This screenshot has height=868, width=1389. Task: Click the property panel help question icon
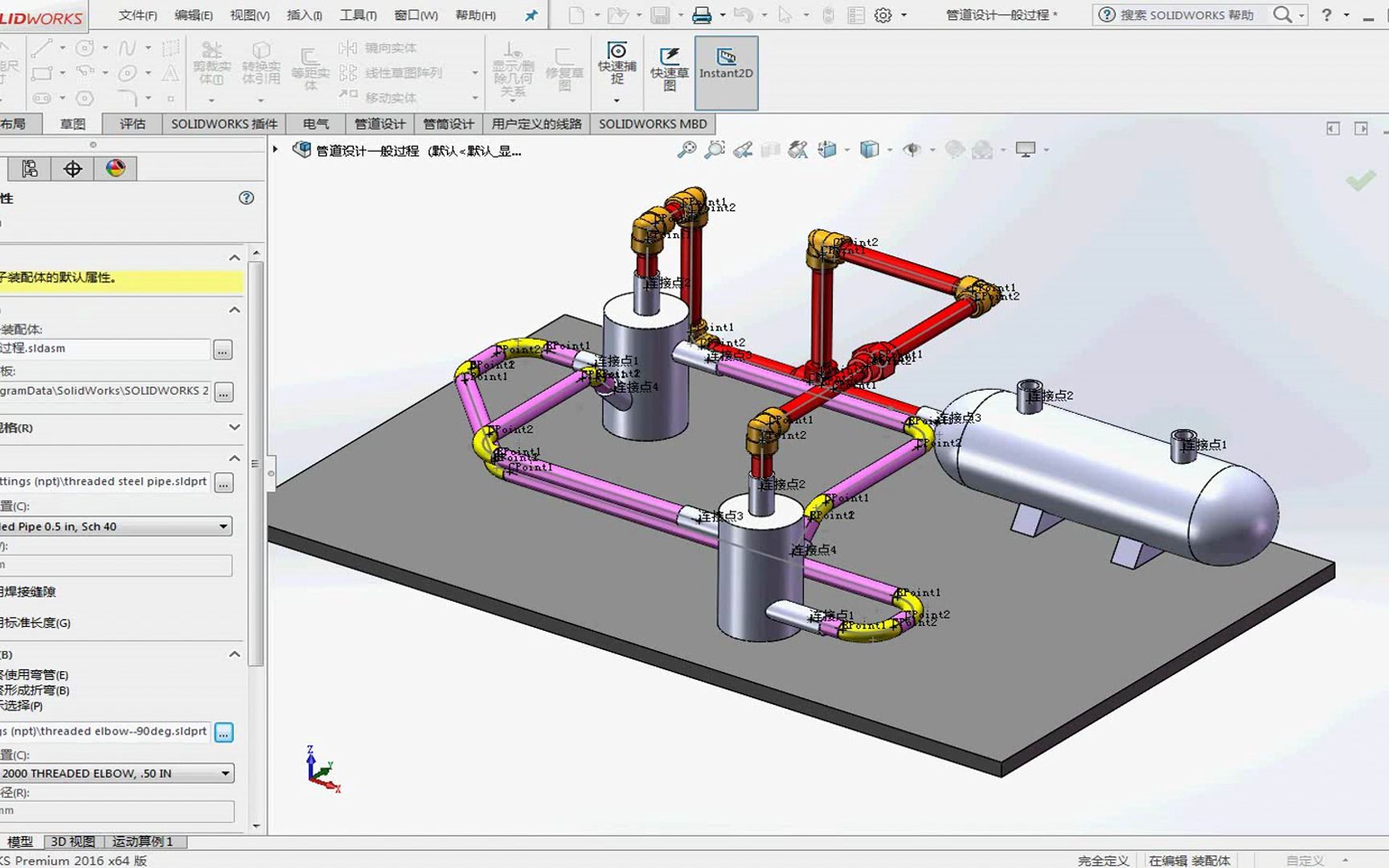click(246, 198)
